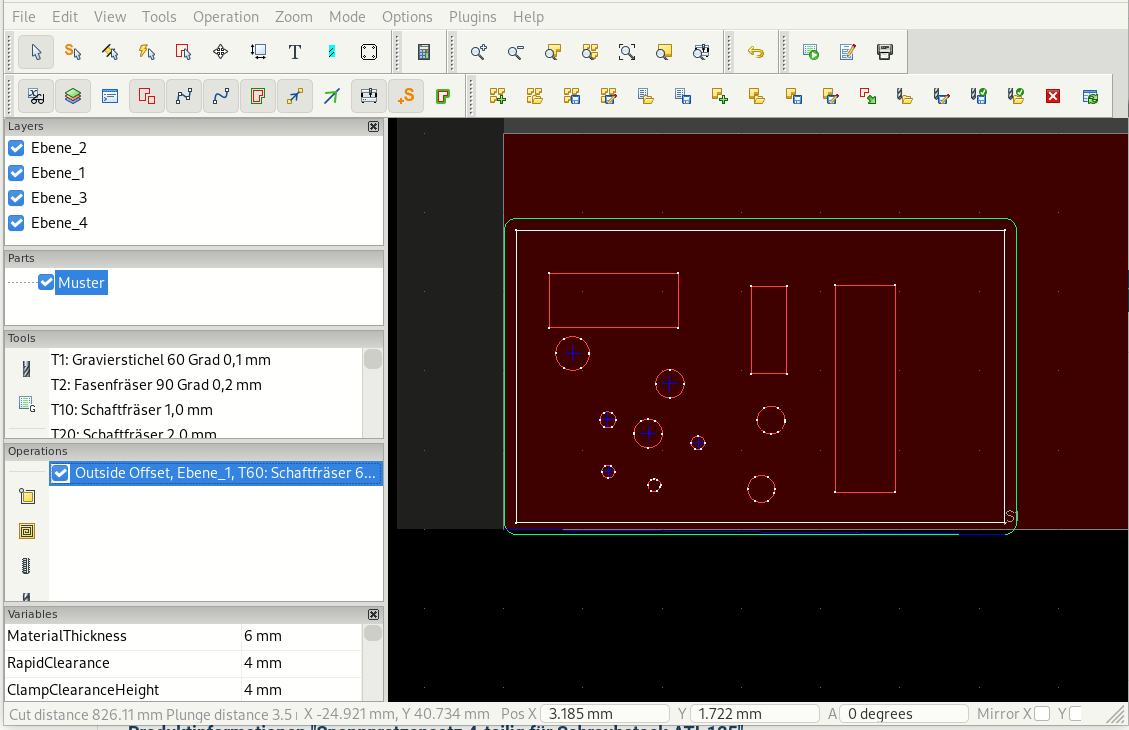
Task: Click the RapidClearance variable name
Action: coord(58,663)
